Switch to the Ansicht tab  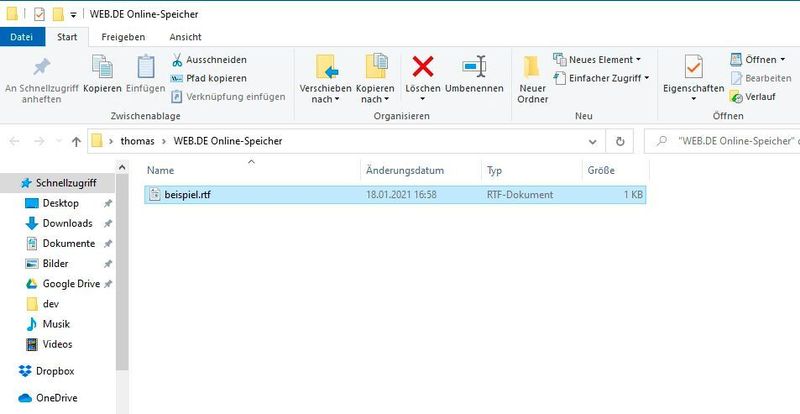(x=185, y=37)
